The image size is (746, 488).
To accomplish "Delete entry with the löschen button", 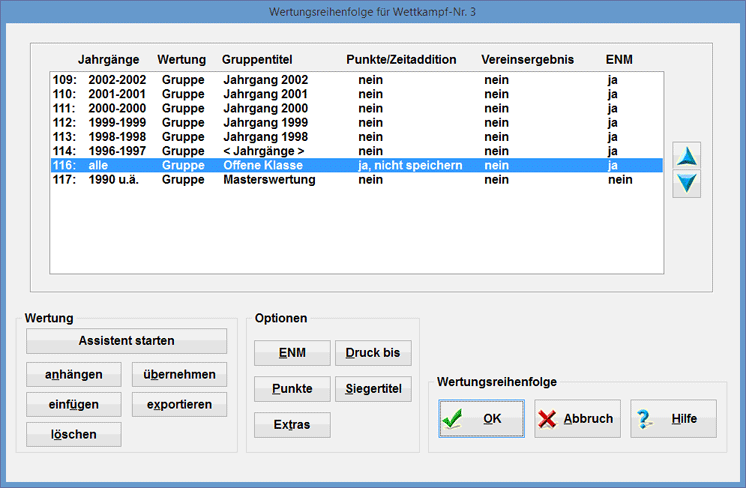I will point(74,434).
